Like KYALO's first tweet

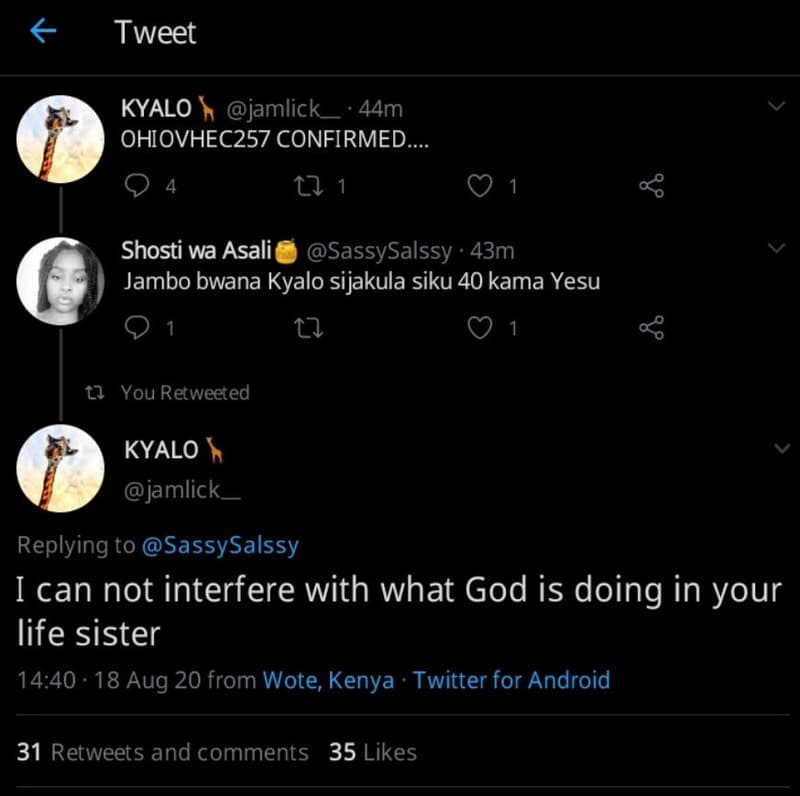click(x=480, y=185)
